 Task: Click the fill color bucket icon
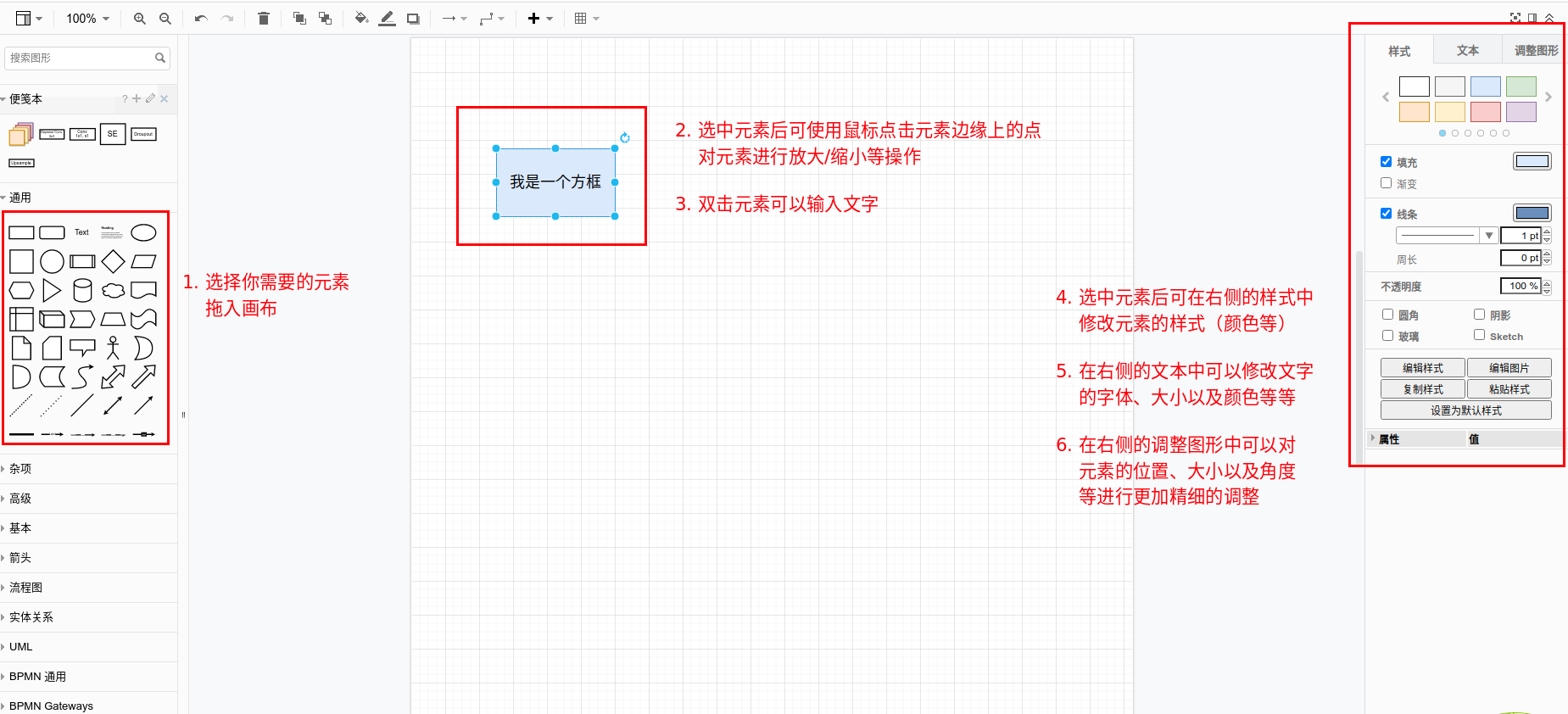pyautogui.click(x=361, y=19)
